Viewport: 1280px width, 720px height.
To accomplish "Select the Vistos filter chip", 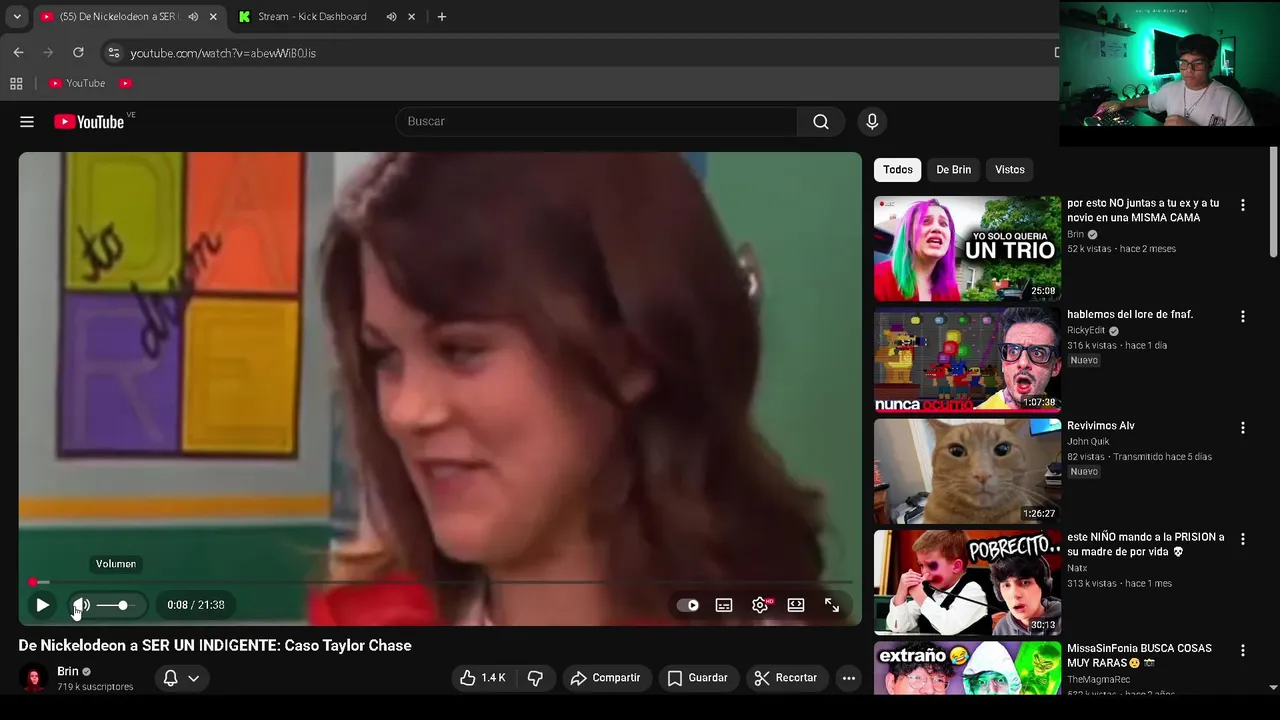I will tap(1010, 170).
